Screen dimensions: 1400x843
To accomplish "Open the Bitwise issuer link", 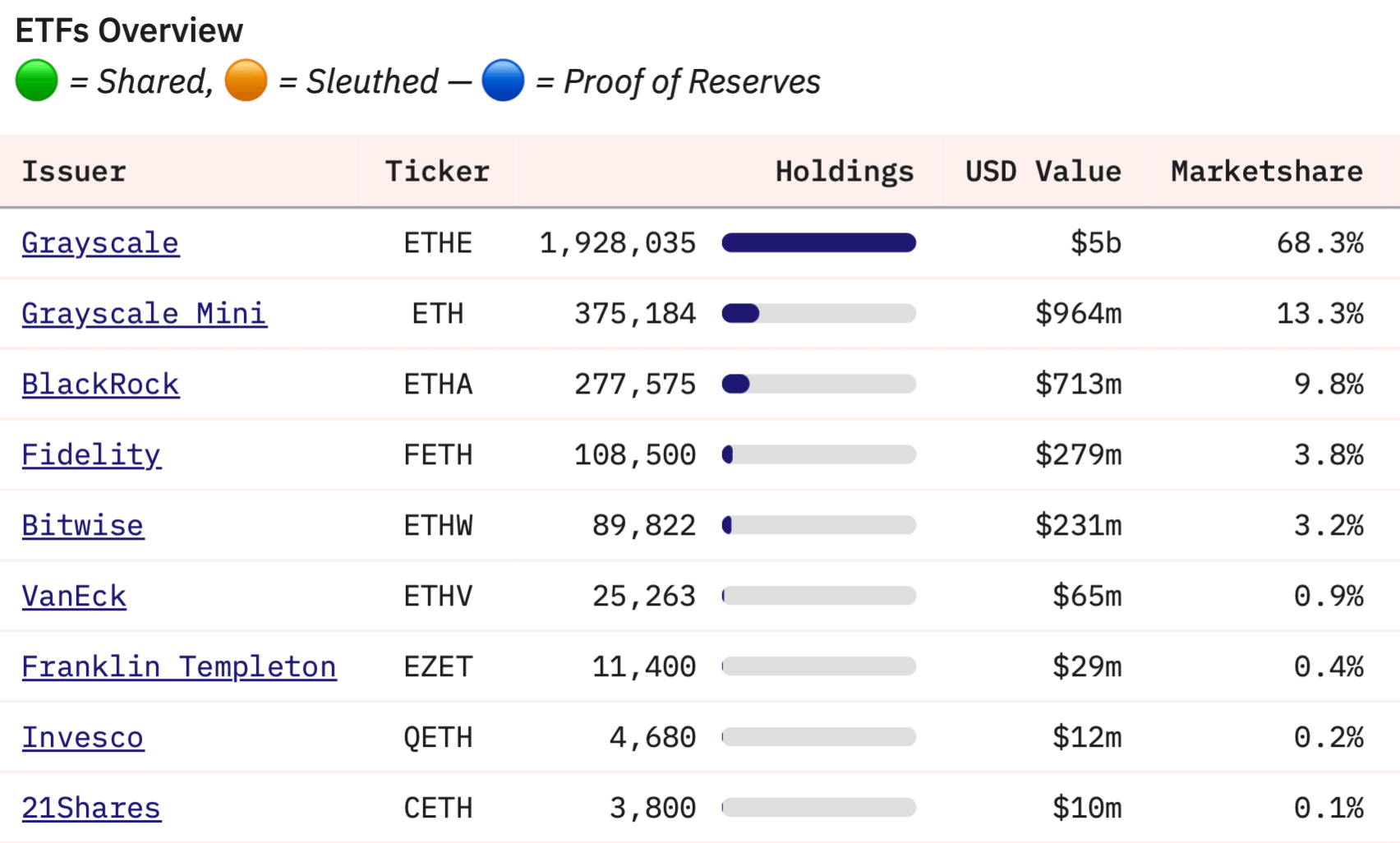I will [x=82, y=526].
